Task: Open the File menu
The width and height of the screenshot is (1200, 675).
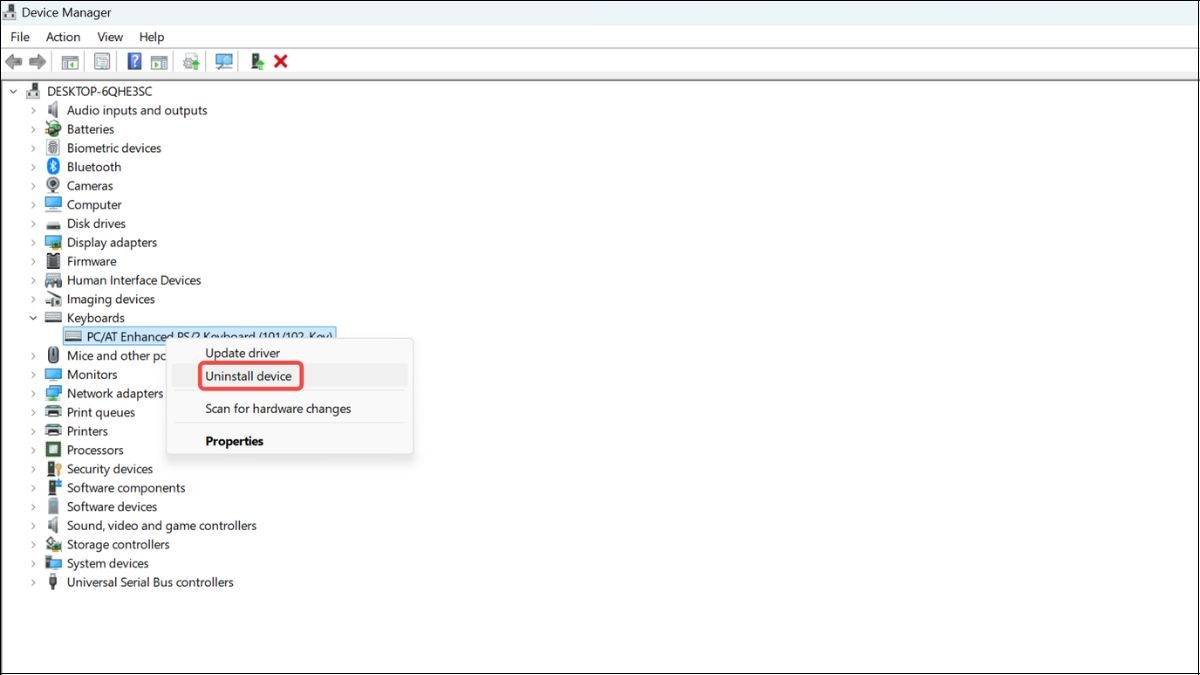Action: click(x=20, y=37)
